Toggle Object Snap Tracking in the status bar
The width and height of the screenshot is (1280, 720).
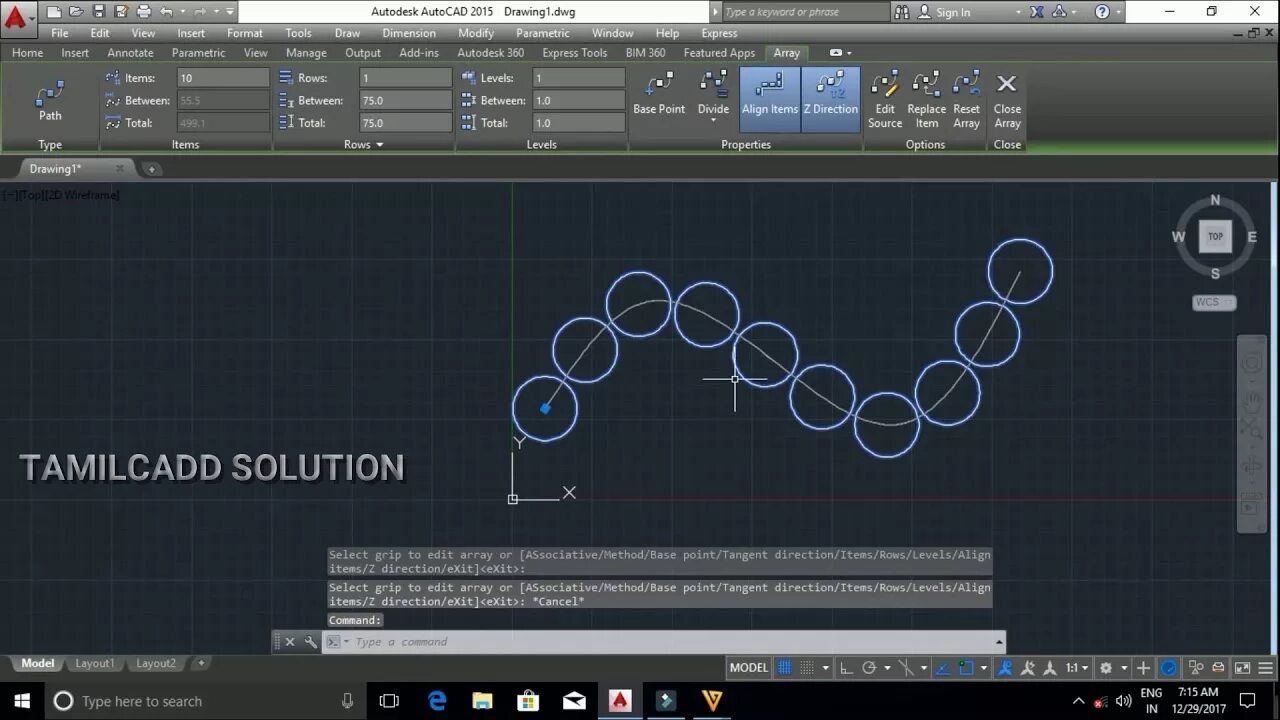pyautogui.click(x=943, y=668)
